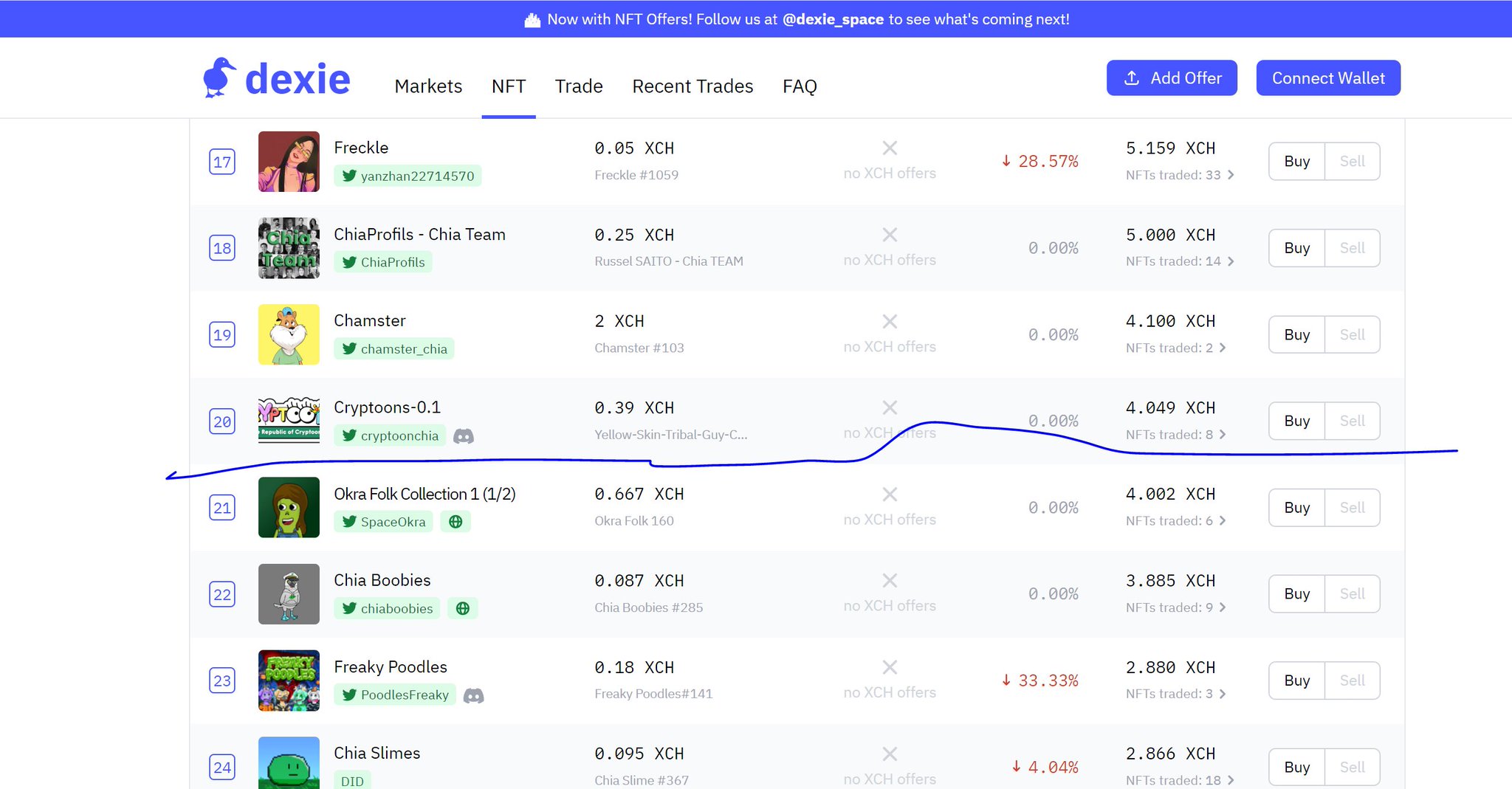Buy a Freckle NFT
The width and height of the screenshot is (1512, 789).
click(1296, 162)
